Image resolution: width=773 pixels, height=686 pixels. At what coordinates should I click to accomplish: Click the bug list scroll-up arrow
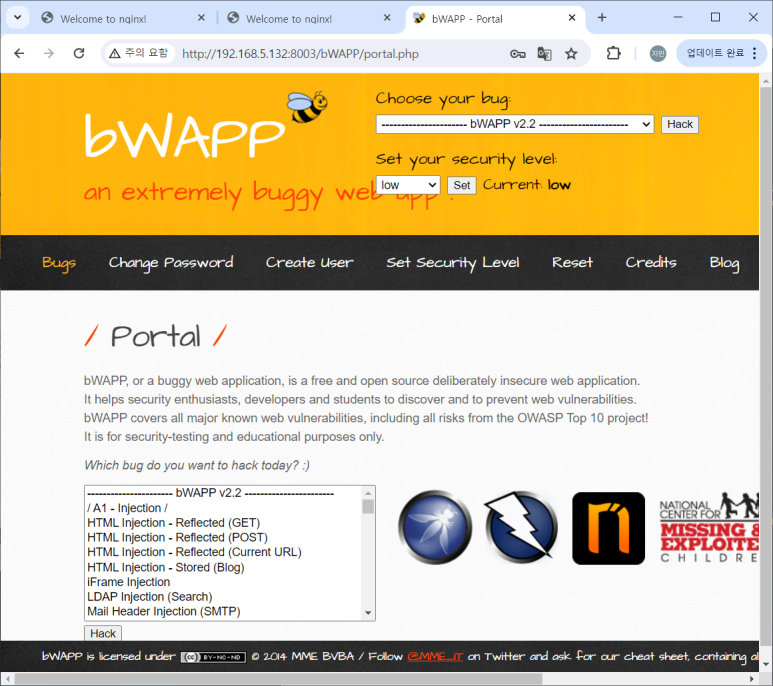368,493
